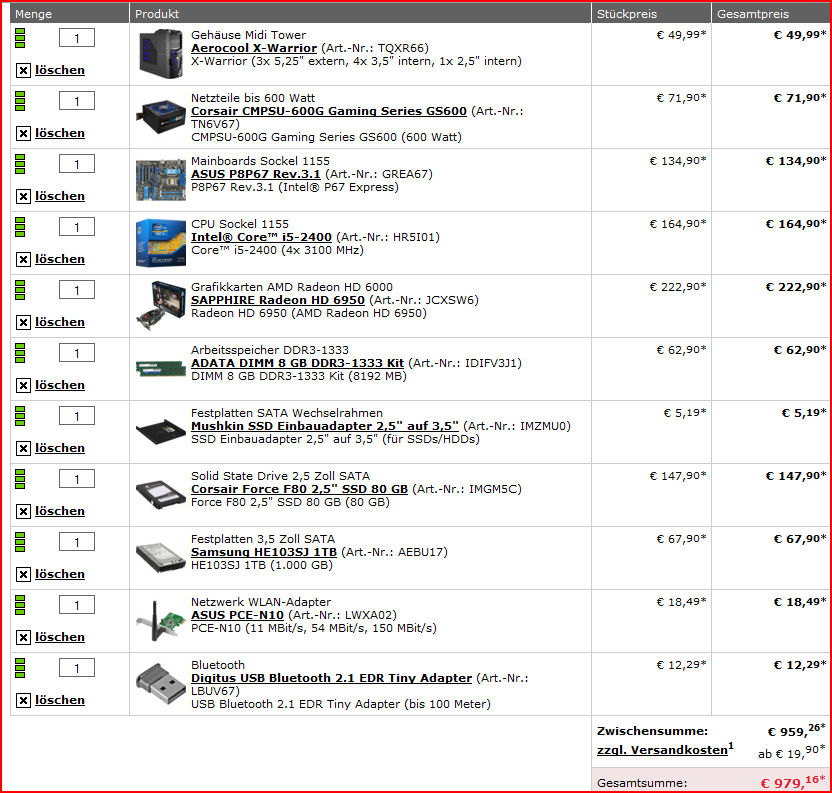Click the ASUS P8P67 green availability bars

coord(20,164)
